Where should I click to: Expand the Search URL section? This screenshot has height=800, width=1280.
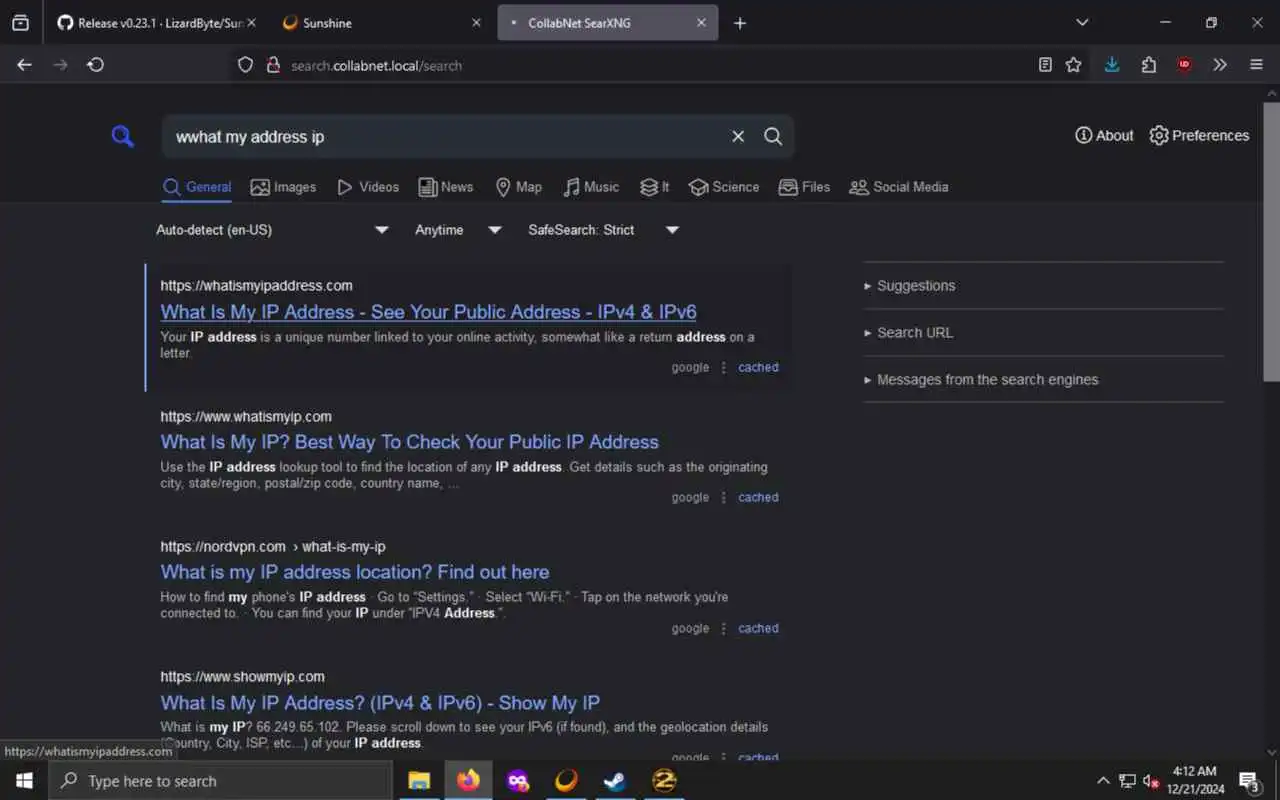click(x=908, y=333)
